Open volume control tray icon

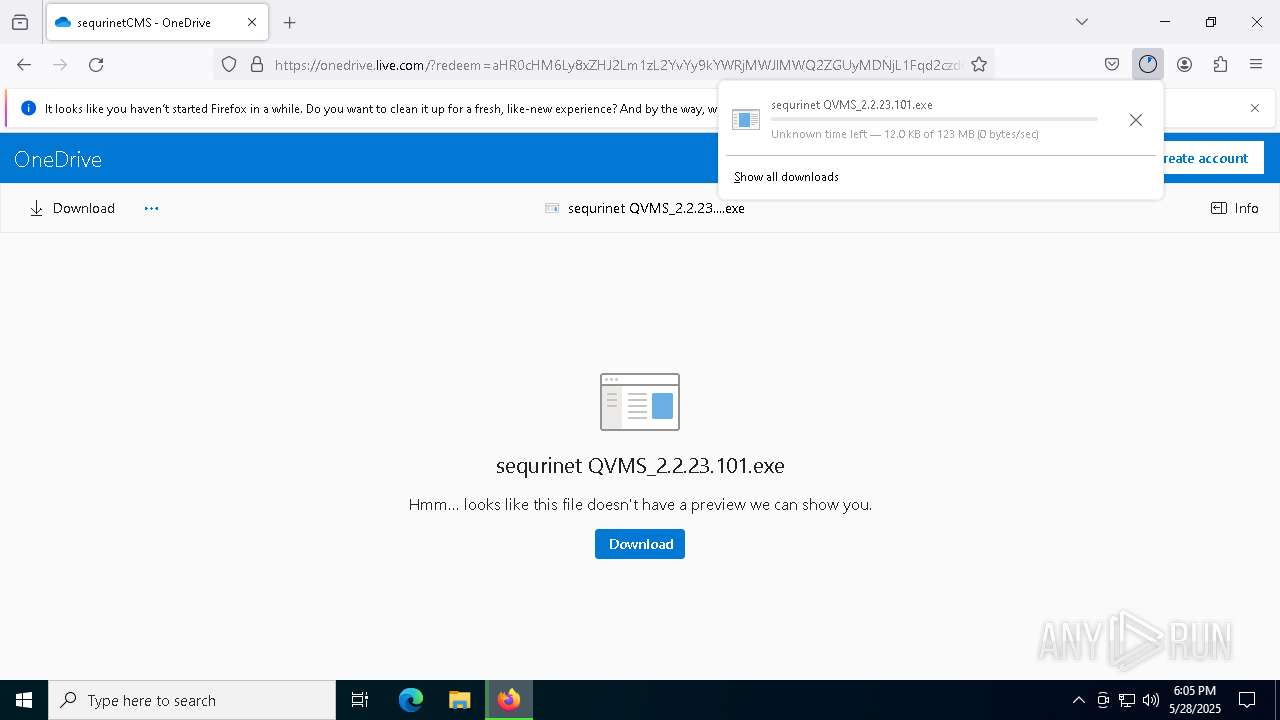[x=1151, y=700]
